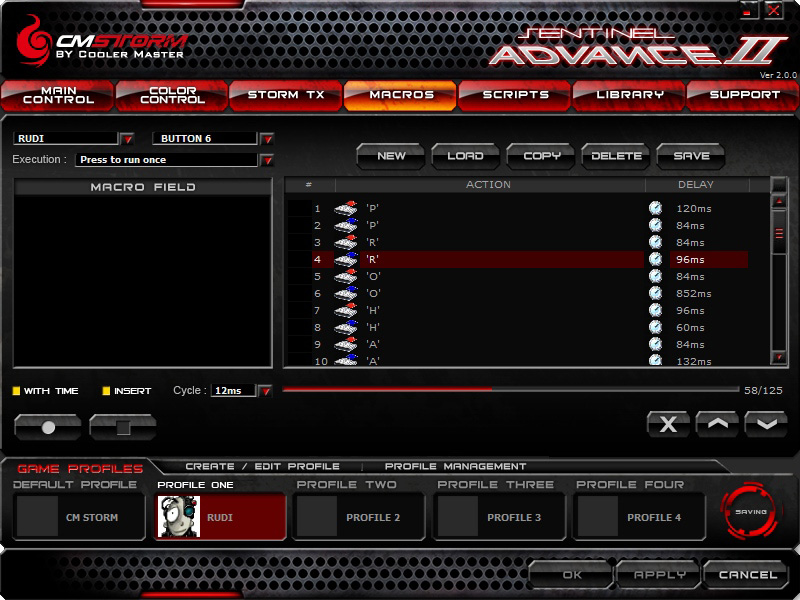
Task: Stop recording with the square stop button
Action: 123,427
